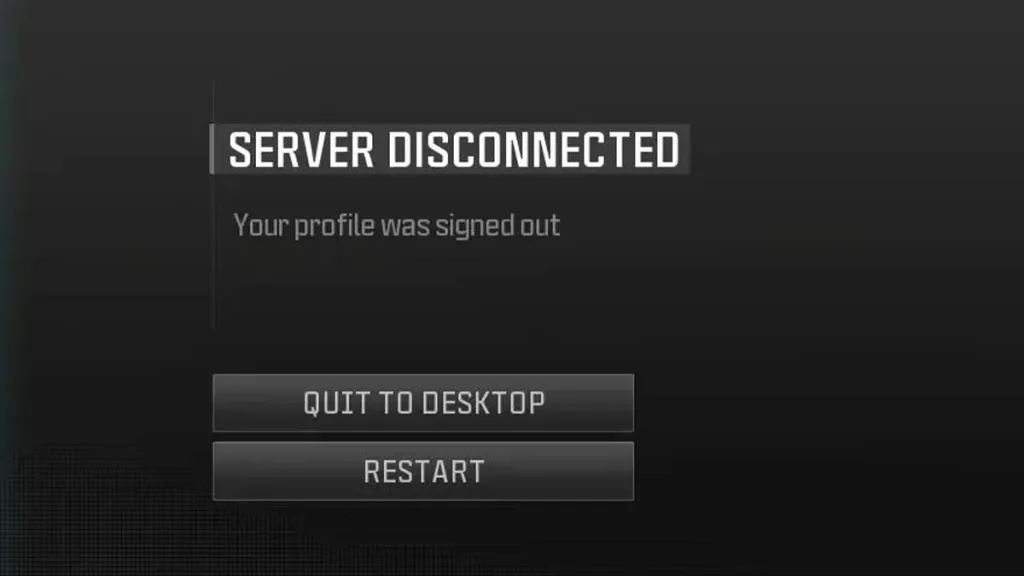The width and height of the screenshot is (1024, 576).
Task: Choose the upper dialog option Quit to Desktop
Action: [x=423, y=403]
